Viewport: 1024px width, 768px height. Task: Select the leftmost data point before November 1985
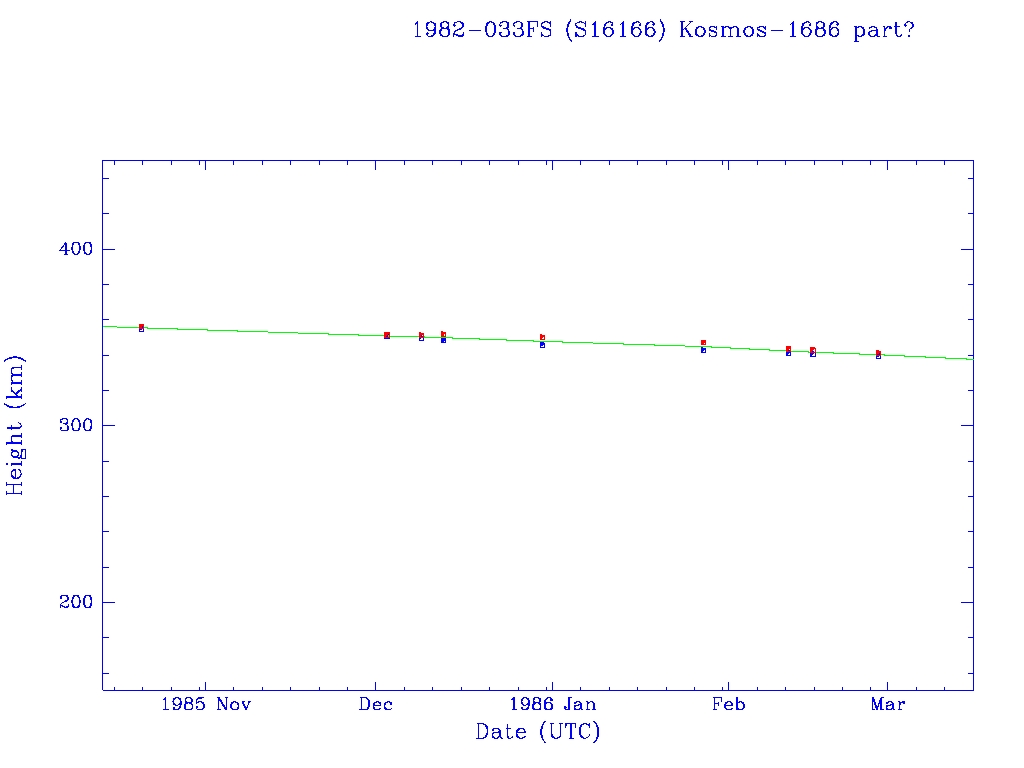pyautogui.click(x=141, y=327)
